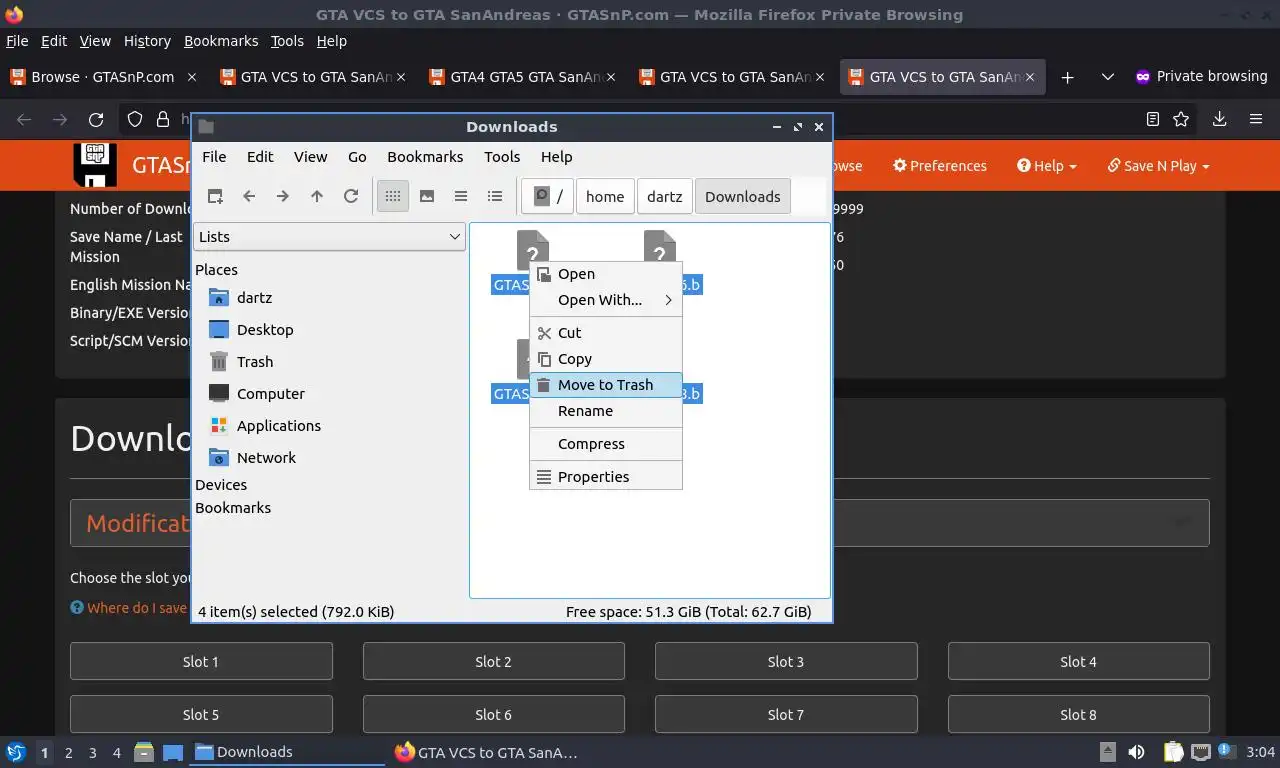Switch to workspace 2 in taskbar pager

pos(68,753)
